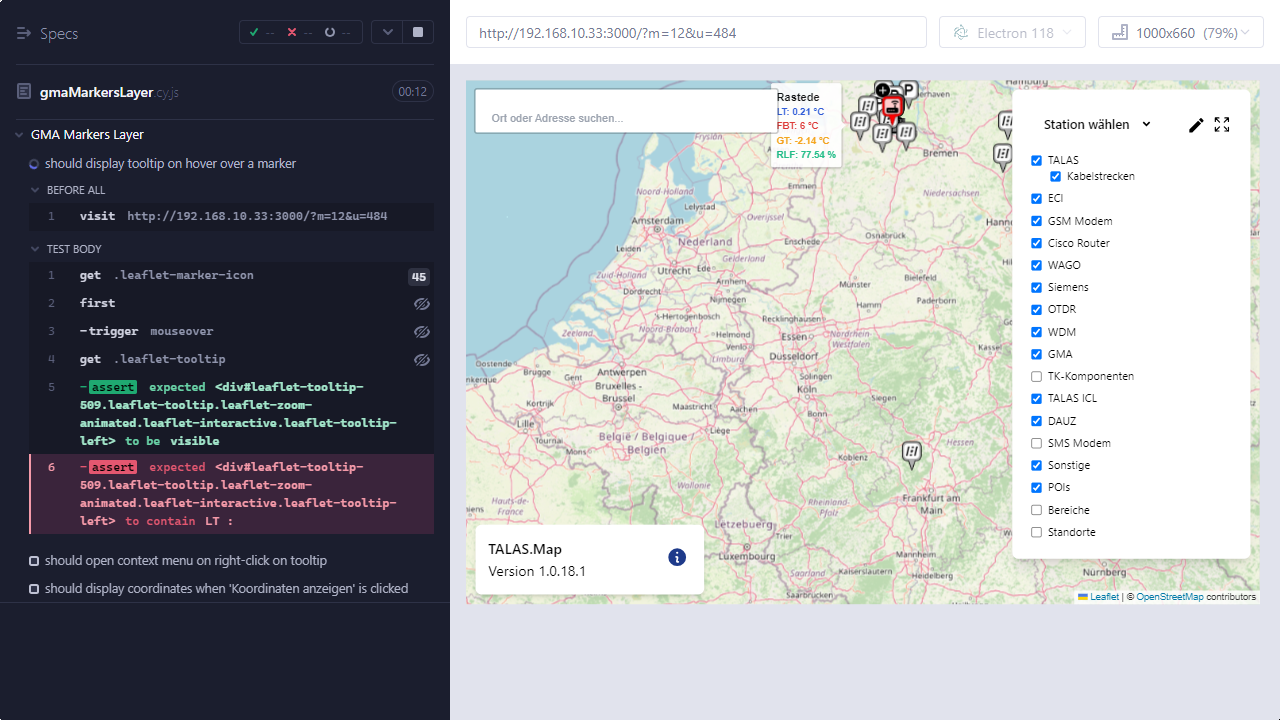1280x720 pixels.
Task: Click the Specs list icon in header
Action: (24, 33)
